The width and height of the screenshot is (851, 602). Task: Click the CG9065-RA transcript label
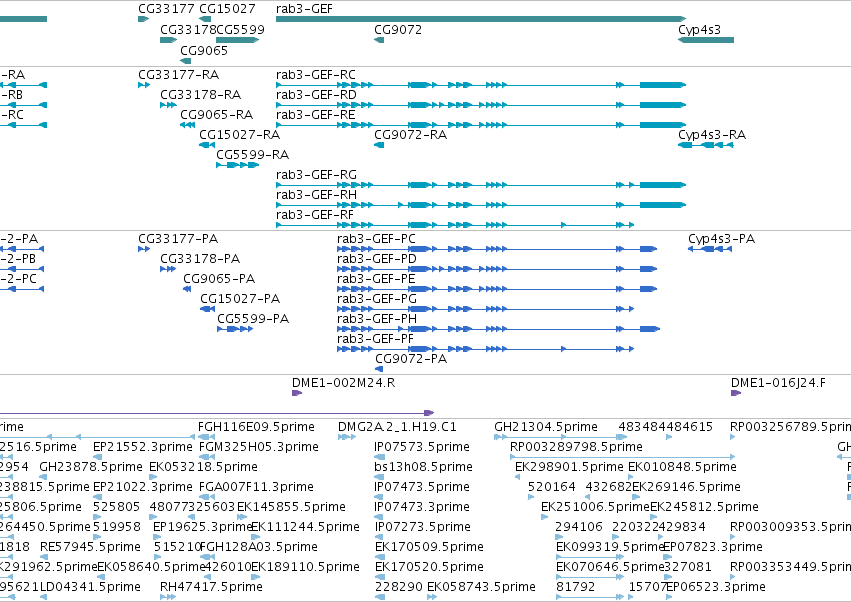217,115
